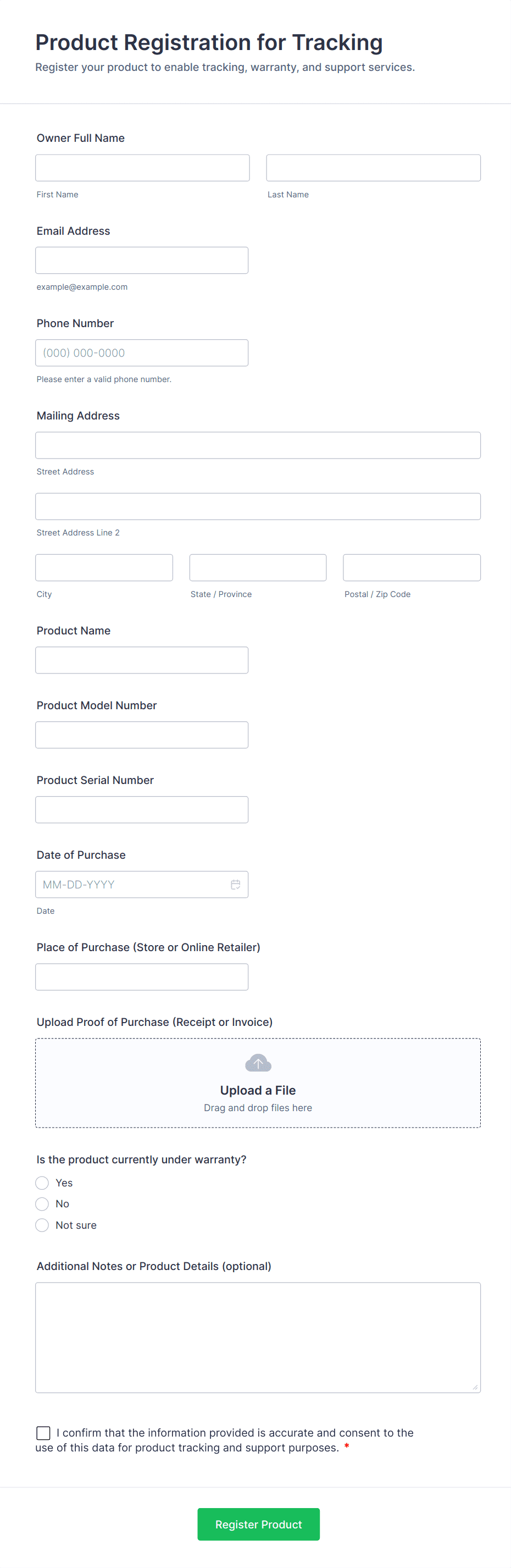Click the Postal / Zip Code field
Viewport: 511px width, 1568px height.
(x=412, y=568)
